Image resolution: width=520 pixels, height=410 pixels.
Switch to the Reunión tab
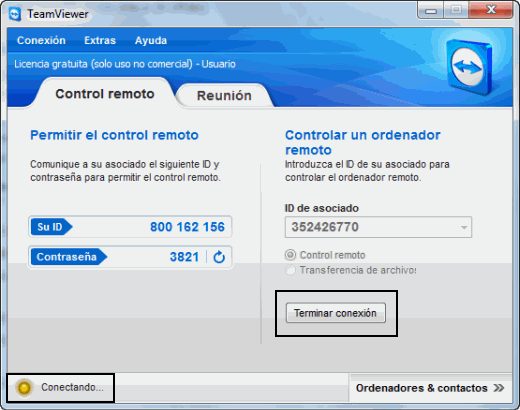(x=224, y=96)
